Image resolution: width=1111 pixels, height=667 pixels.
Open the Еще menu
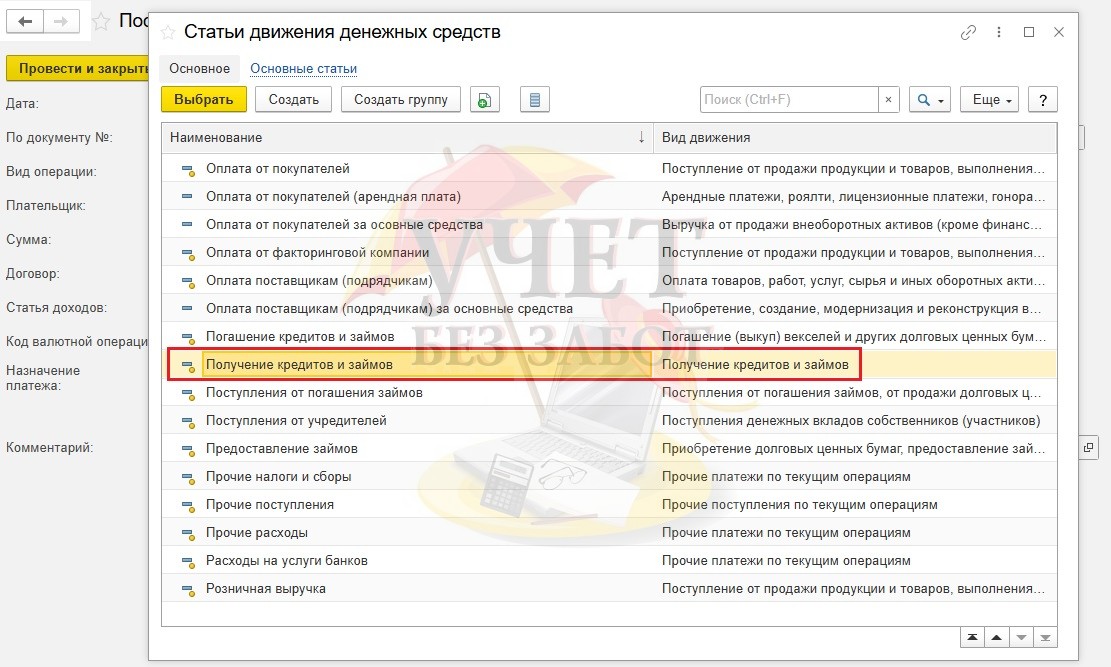point(989,99)
